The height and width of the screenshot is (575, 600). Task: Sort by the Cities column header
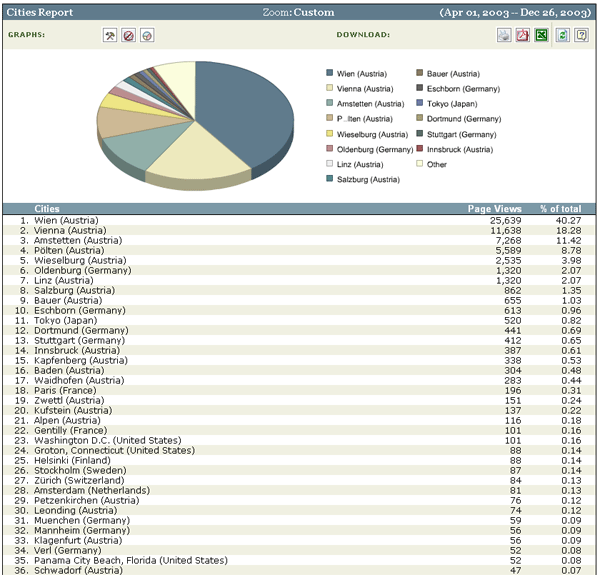click(x=47, y=209)
